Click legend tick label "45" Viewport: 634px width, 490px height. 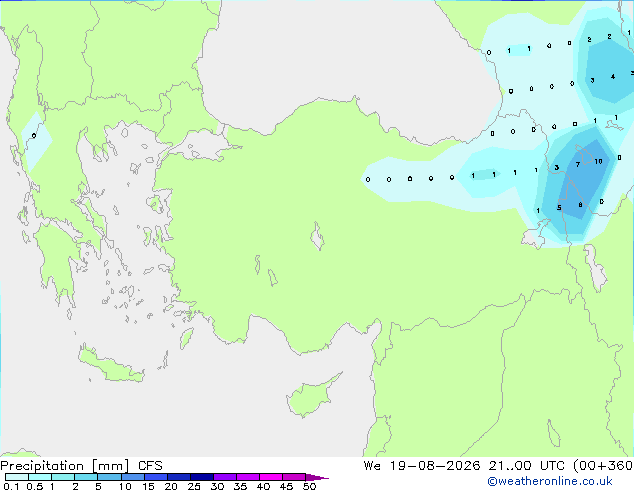point(286,486)
